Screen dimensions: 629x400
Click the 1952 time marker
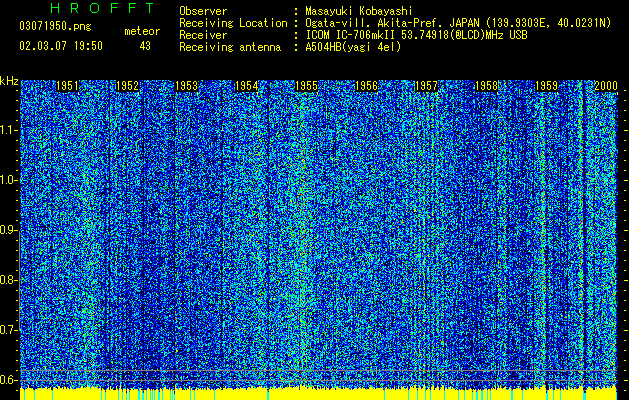click(127, 86)
